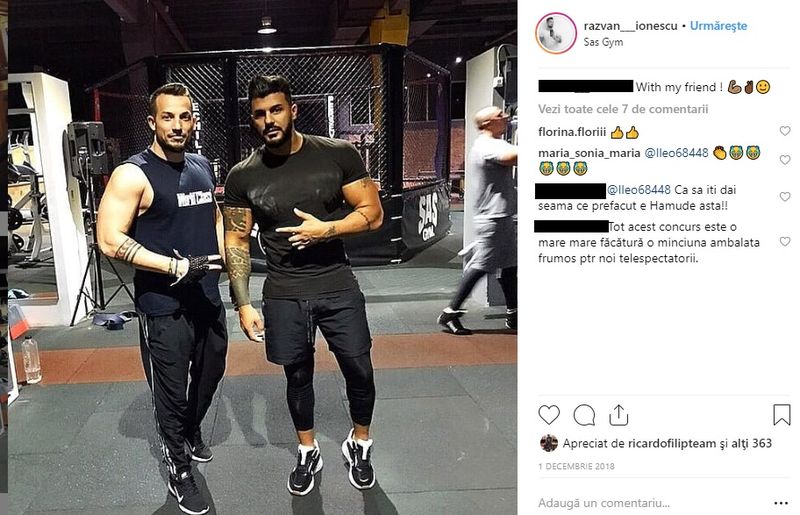Open razvan___ionescu username link
This screenshot has height=515, width=800.
(x=630, y=26)
